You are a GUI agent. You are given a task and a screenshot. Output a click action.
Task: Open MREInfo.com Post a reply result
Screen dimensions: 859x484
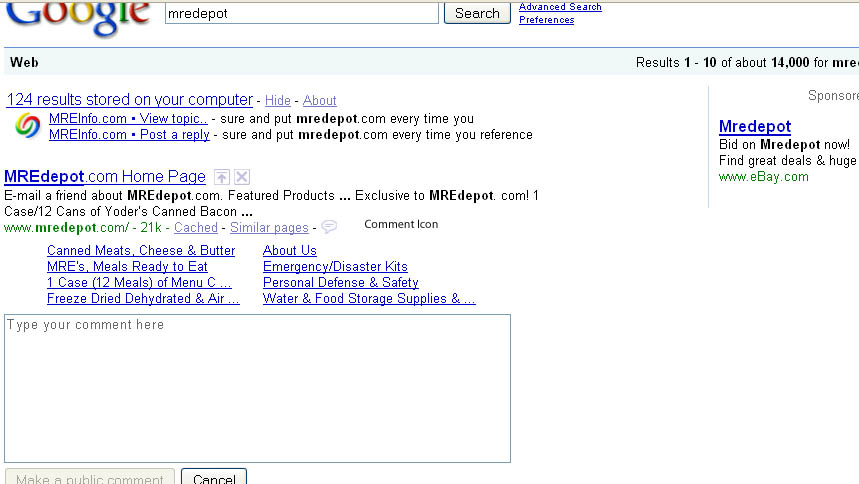(129, 135)
